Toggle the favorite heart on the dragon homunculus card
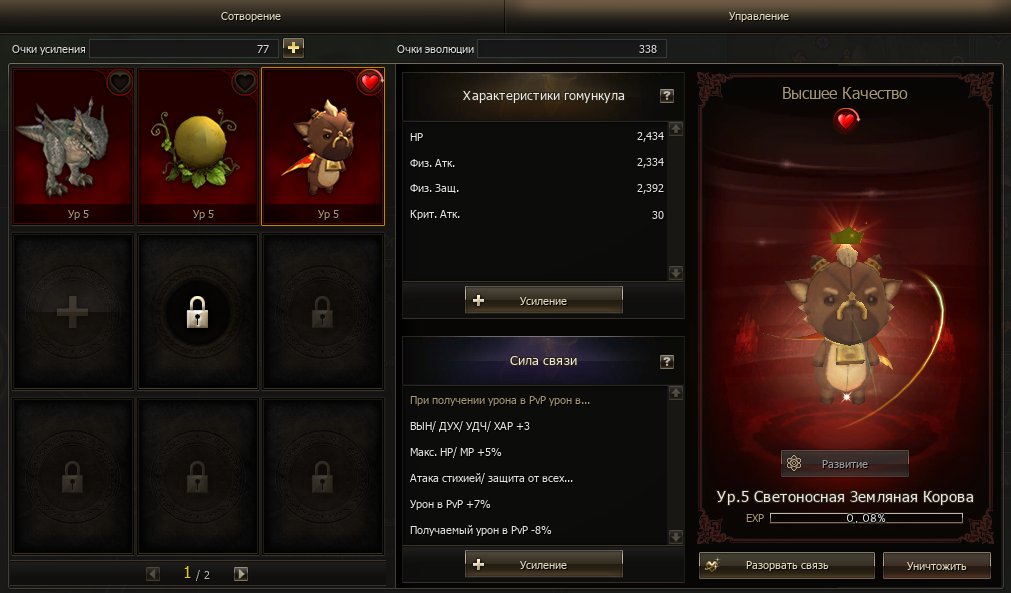 click(x=119, y=83)
